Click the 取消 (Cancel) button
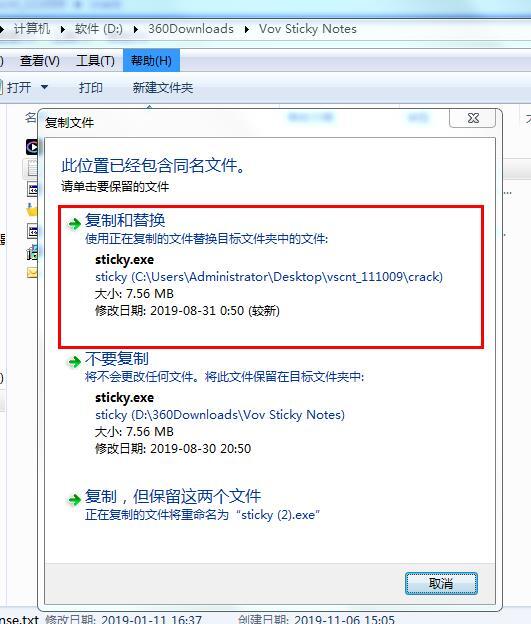 pyautogui.click(x=441, y=584)
